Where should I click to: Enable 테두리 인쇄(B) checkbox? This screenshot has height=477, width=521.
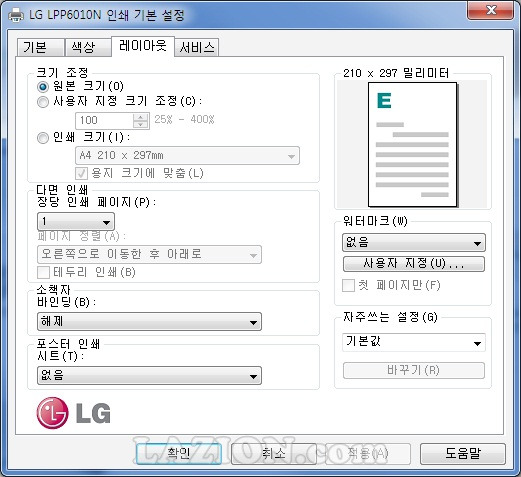click(43, 272)
